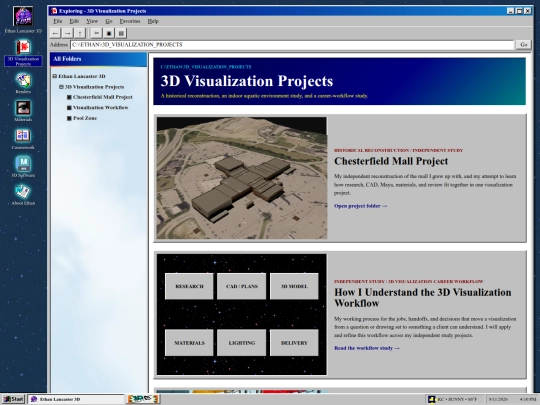Click the Read the workflow study link
The image size is (540, 405).
click(367, 348)
